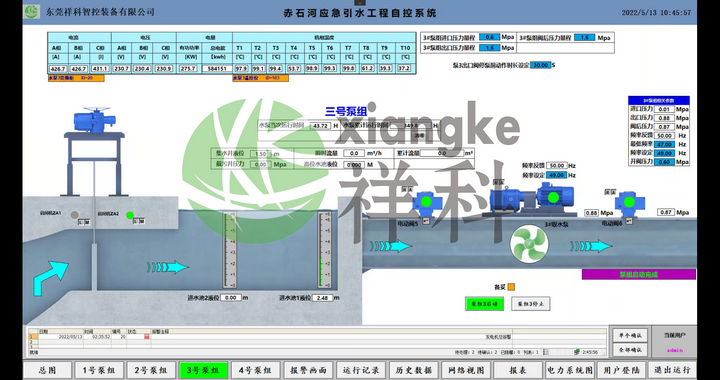
Task: Click the alarm list page stepper arrows
Action: pyautogui.click(x=545, y=352)
